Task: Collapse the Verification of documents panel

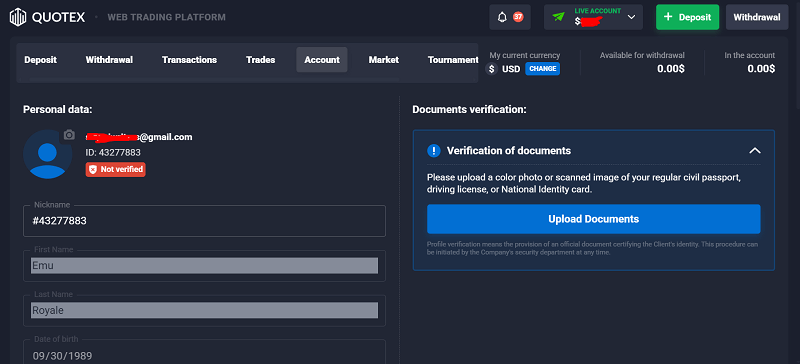Action: (755, 151)
